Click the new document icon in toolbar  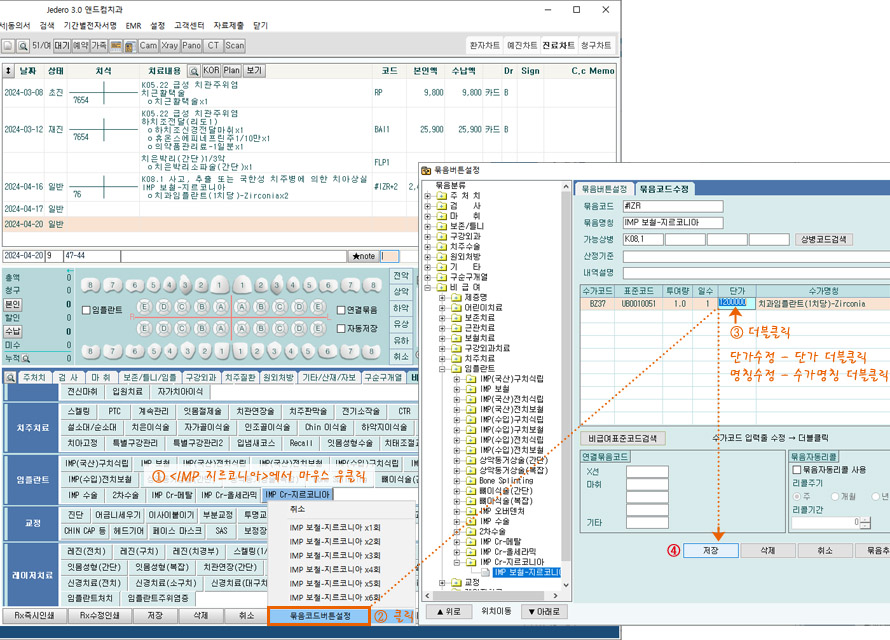(8, 46)
